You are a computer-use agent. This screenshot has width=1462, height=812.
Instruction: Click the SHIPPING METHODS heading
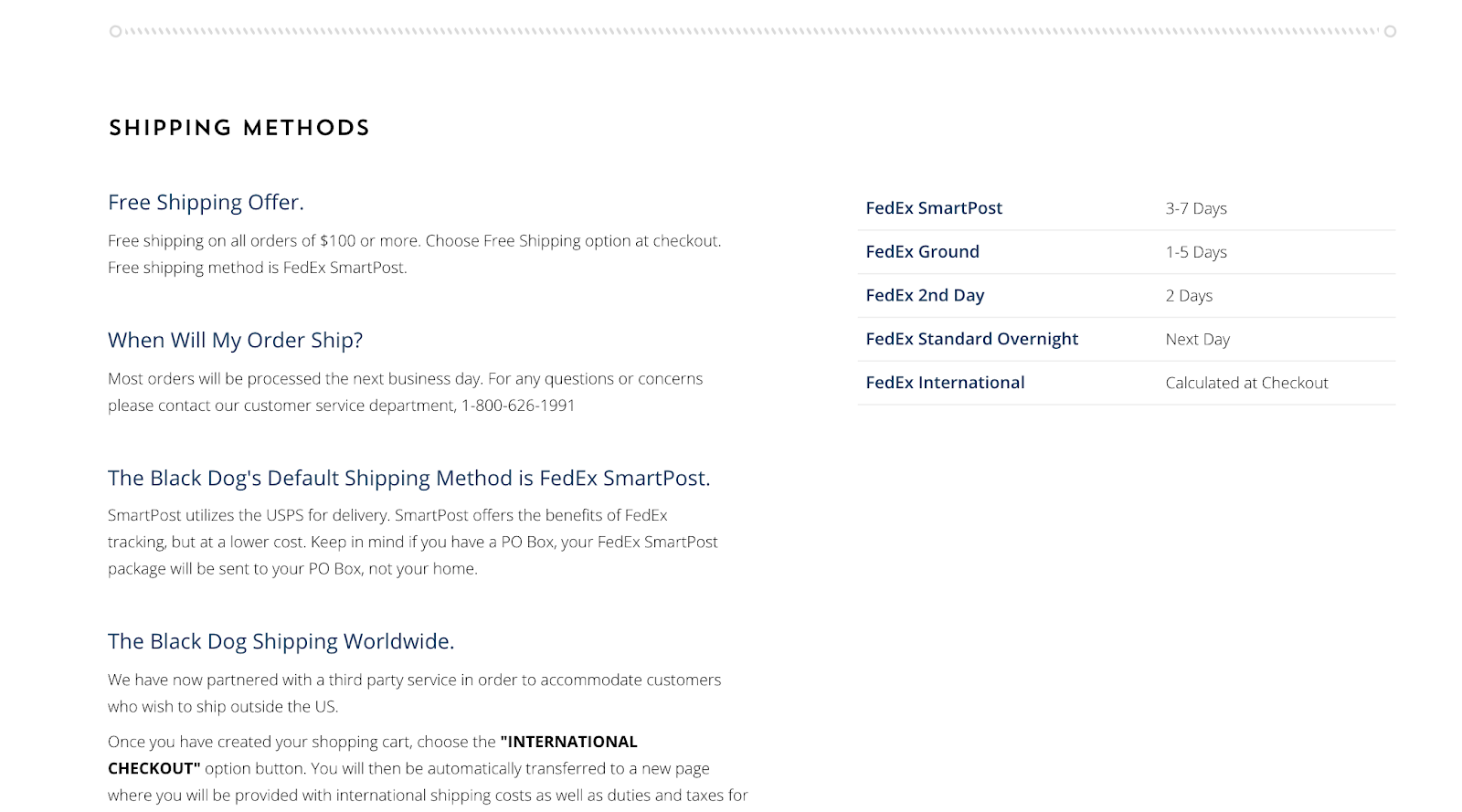pos(239,128)
